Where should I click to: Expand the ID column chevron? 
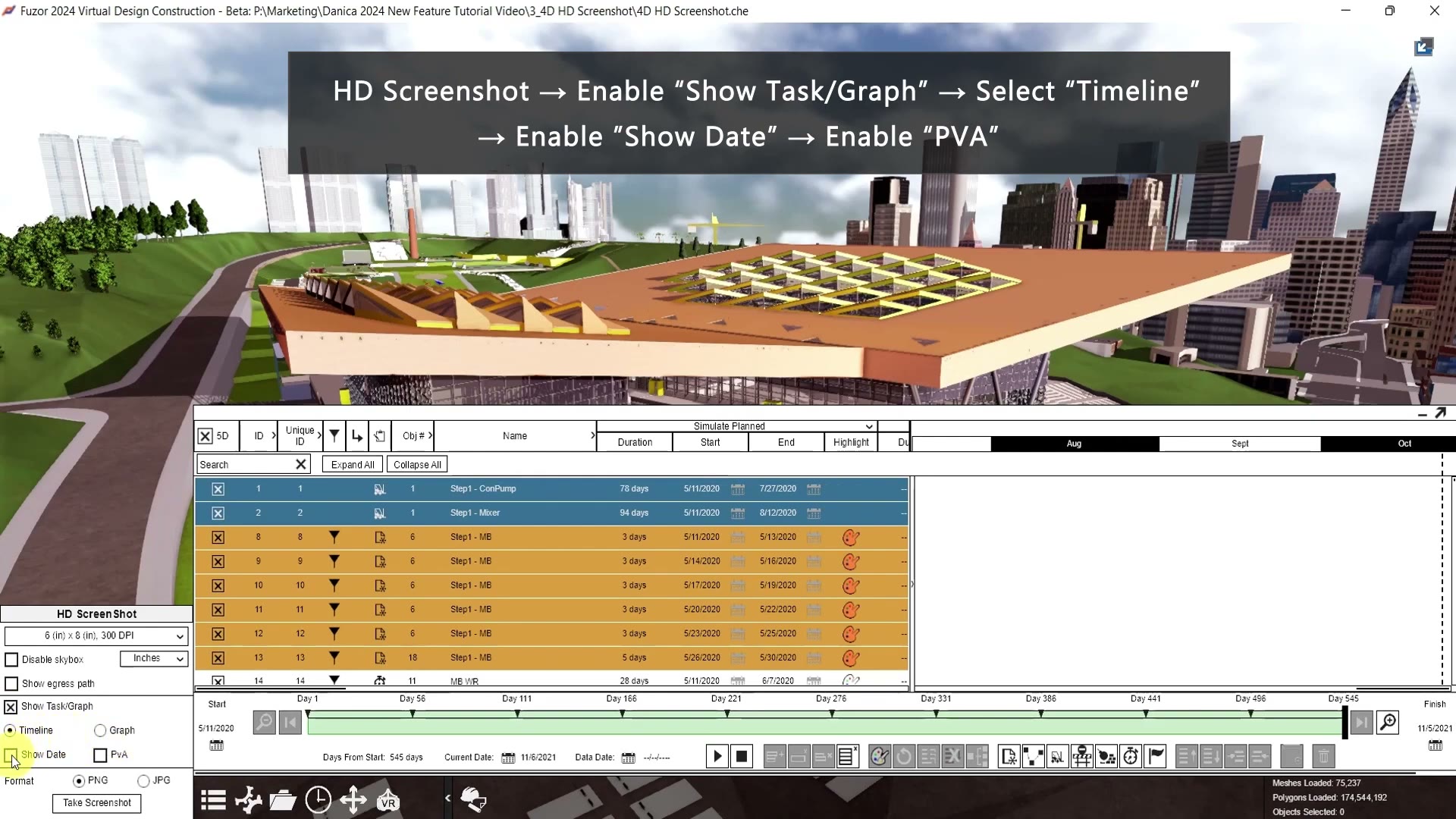tap(274, 435)
